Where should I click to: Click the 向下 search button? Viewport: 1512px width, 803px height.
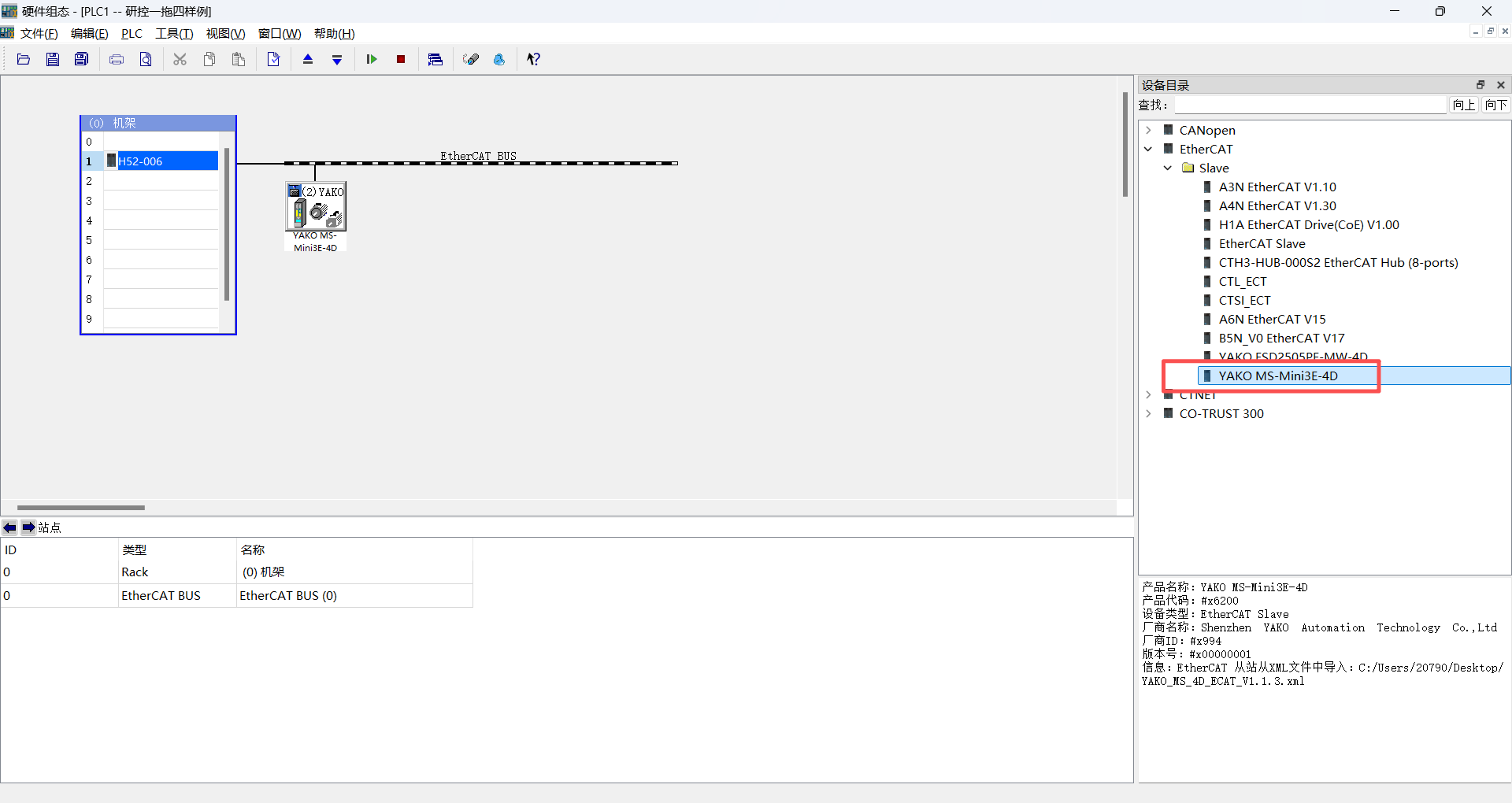[x=1495, y=105]
